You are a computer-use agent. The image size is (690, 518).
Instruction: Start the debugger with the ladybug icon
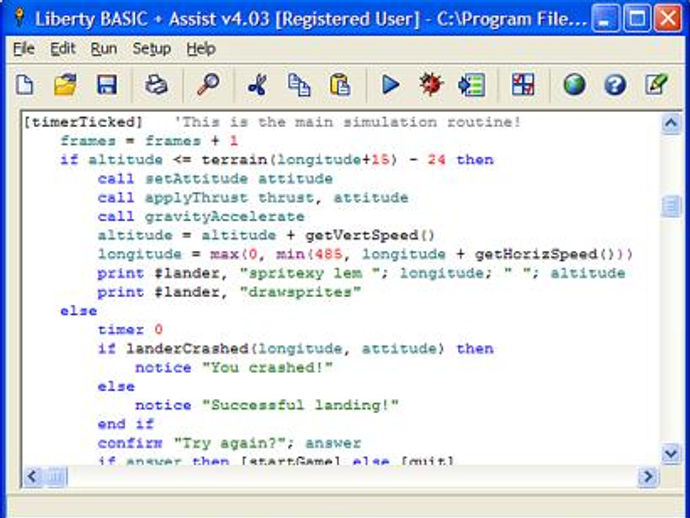[430, 84]
